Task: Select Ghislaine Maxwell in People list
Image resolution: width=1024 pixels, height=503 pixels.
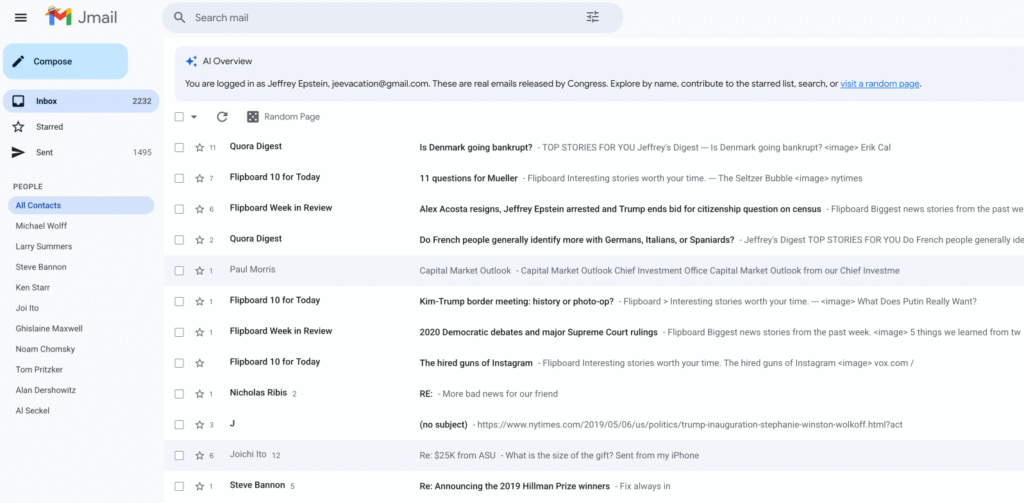Action: point(49,328)
